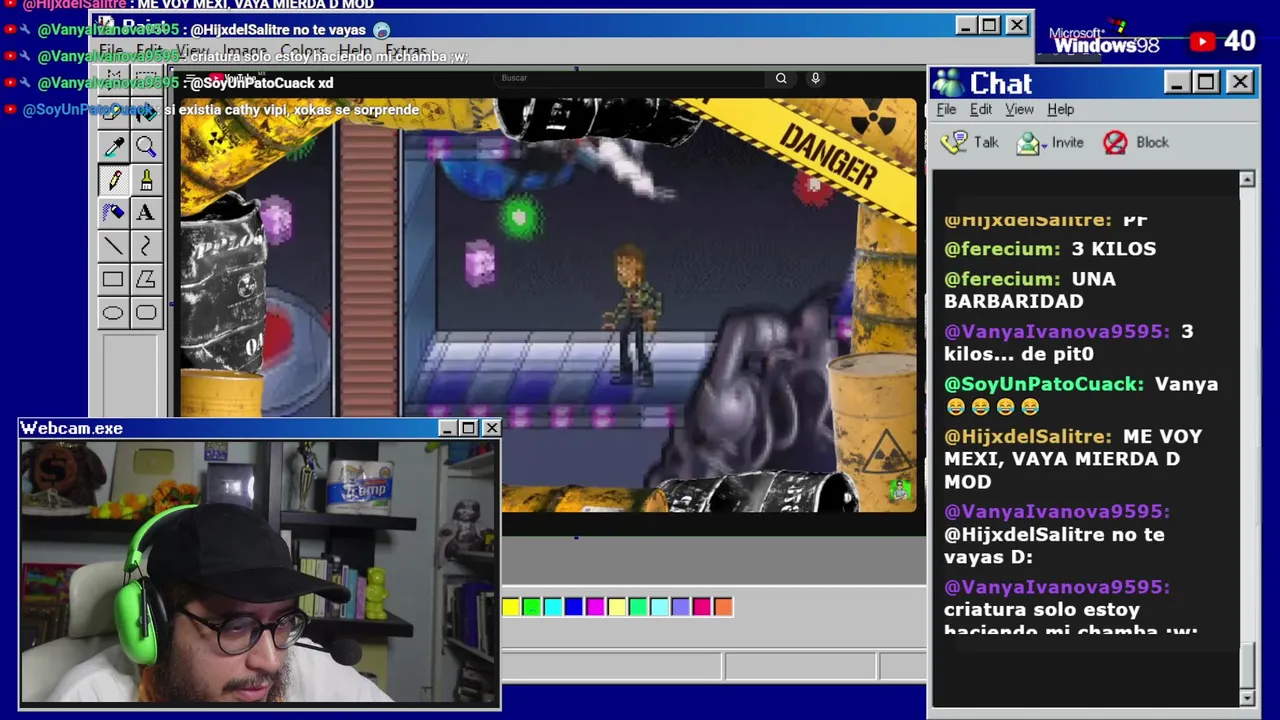Select the Text tool (letter A)

point(146,213)
